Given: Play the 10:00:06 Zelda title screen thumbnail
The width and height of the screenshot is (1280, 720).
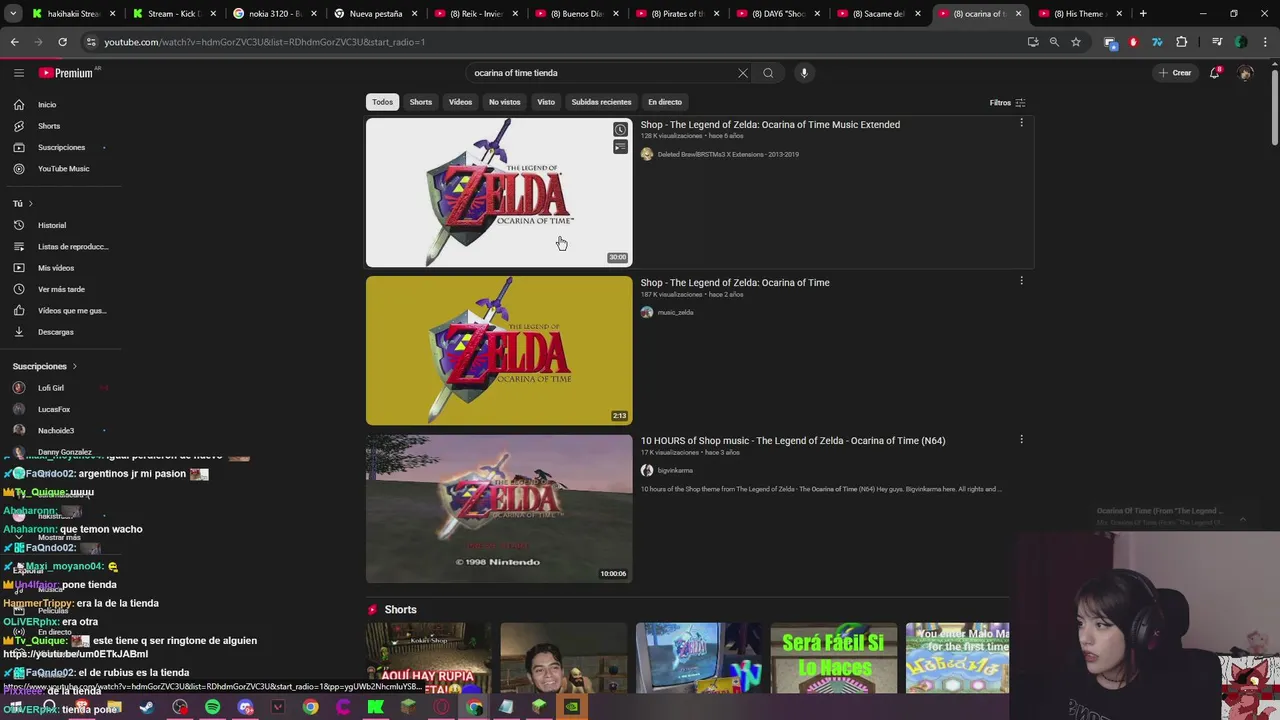Looking at the screenshot, I should [x=499, y=509].
